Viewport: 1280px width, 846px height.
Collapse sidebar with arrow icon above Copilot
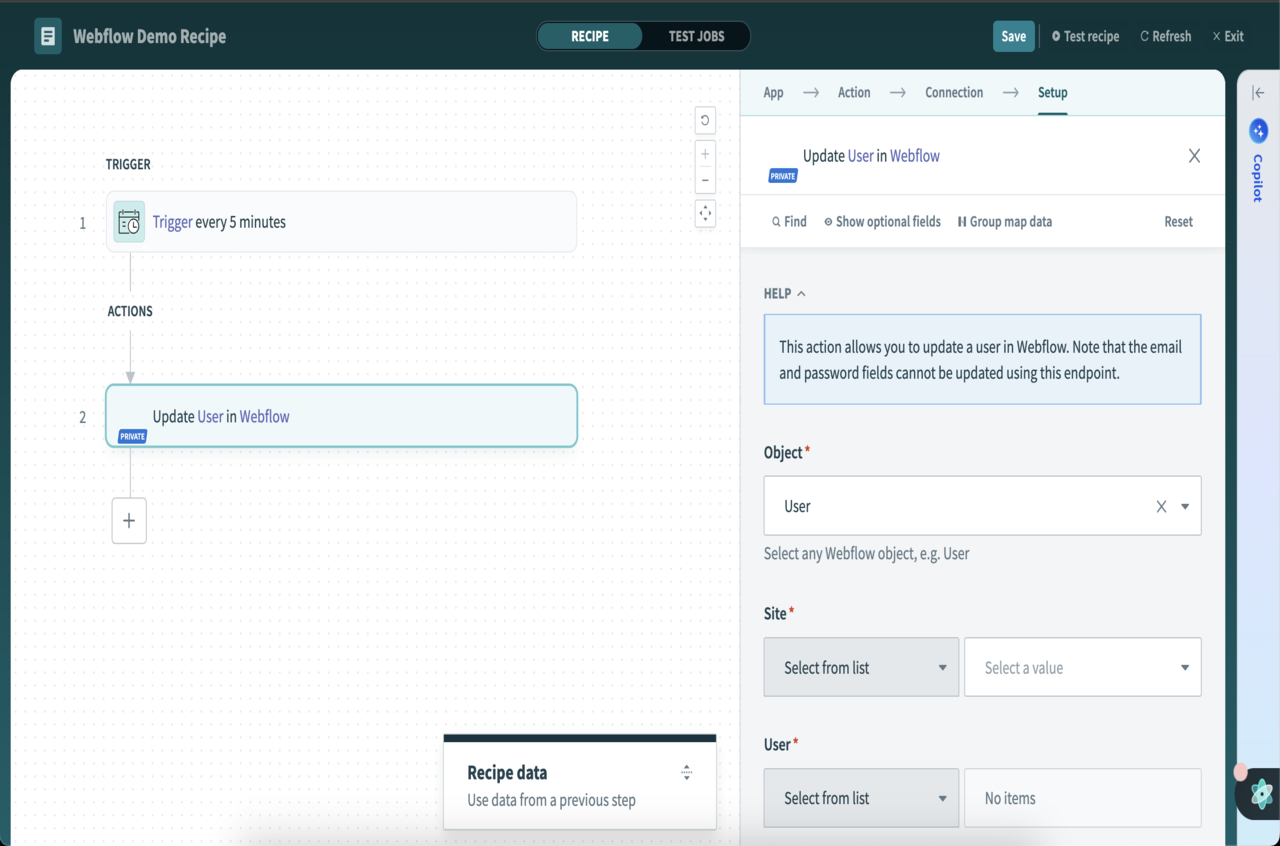[x=1258, y=93]
